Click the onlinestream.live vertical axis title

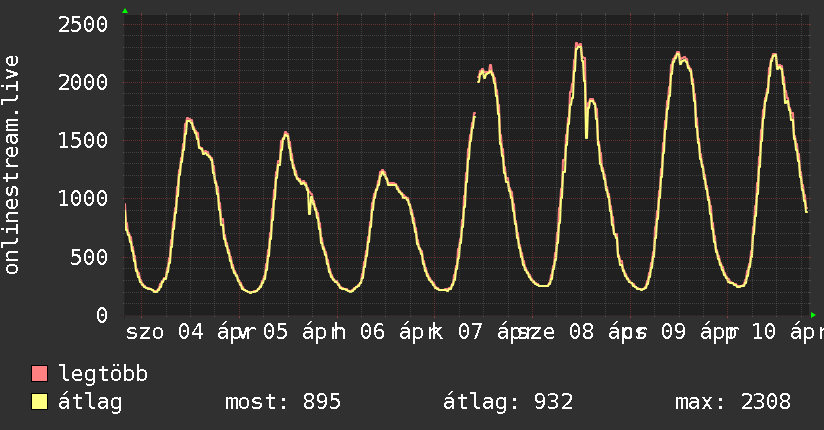click(12, 165)
